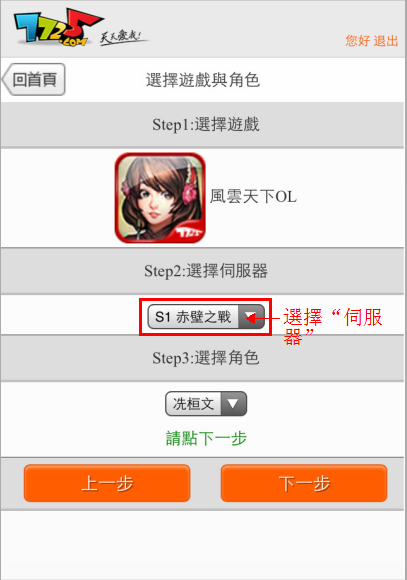The image size is (407, 580).
Task: Click the 7725.com logo
Action: click(x=57, y=27)
